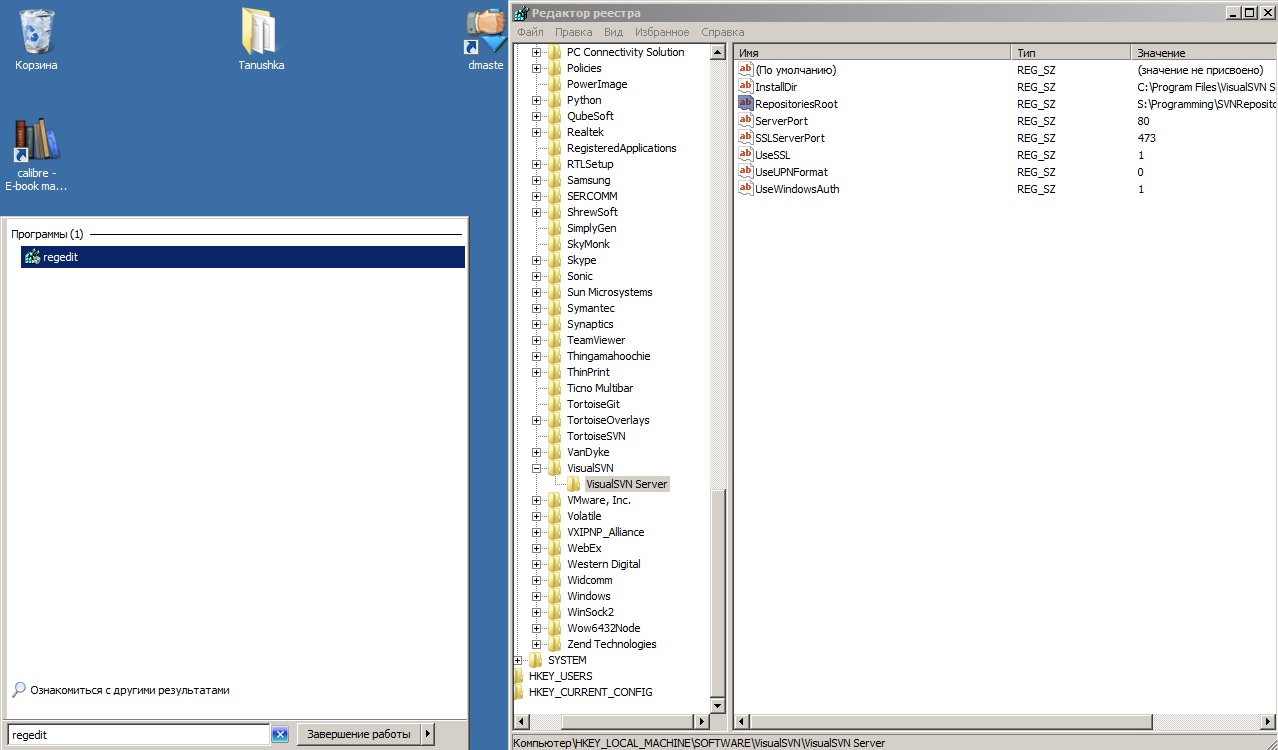Open the Правка menu

click(573, 32)
